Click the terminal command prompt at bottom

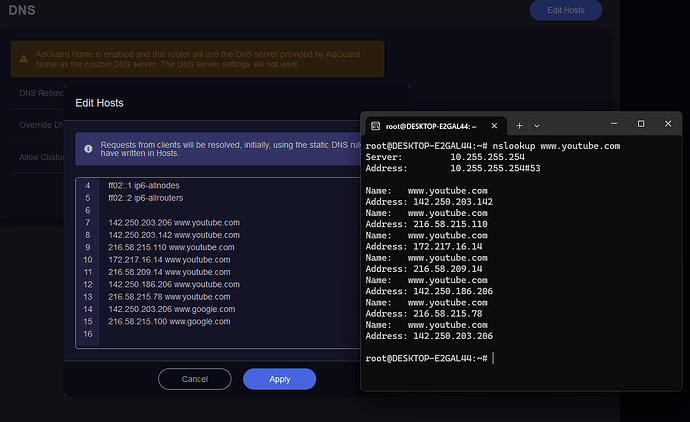426,358
